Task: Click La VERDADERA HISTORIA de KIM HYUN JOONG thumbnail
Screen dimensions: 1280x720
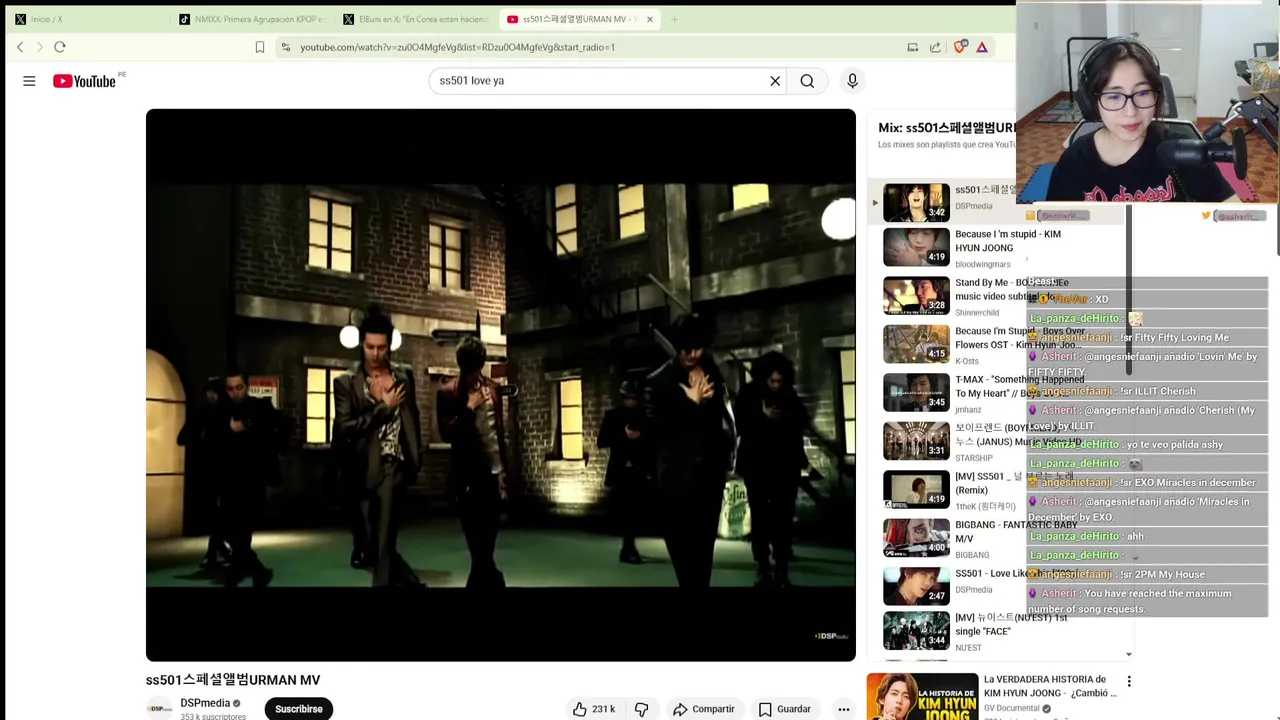Action: coord(922,696)
